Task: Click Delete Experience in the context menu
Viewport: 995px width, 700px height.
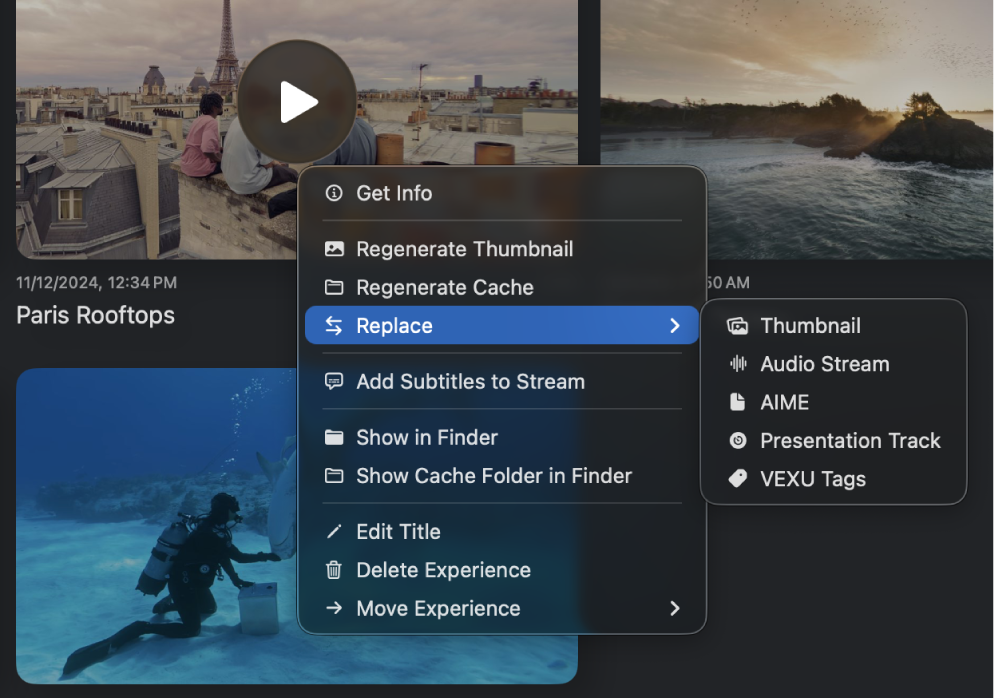Action: click(x=443, y=569)
